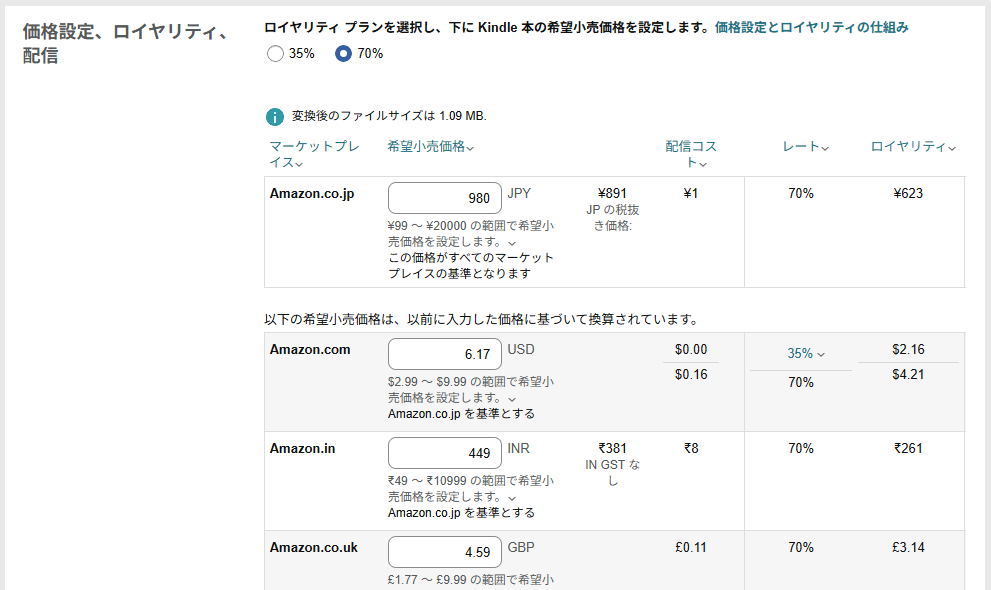Image resolution: width=991 pixels, height=590 pixels.
Task: Click the 価格設定、ロイヤリティ、配信 section heading
Action: pos(126,44)
